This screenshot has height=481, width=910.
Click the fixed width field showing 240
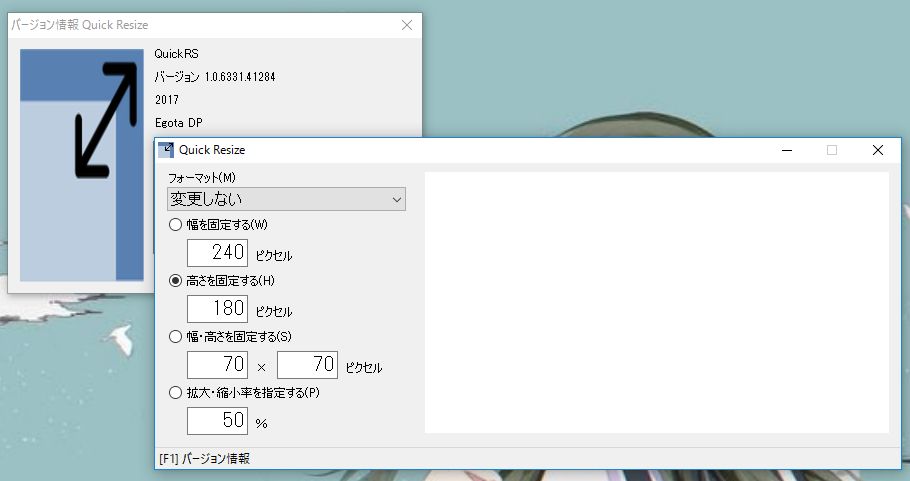pos(217,253)
